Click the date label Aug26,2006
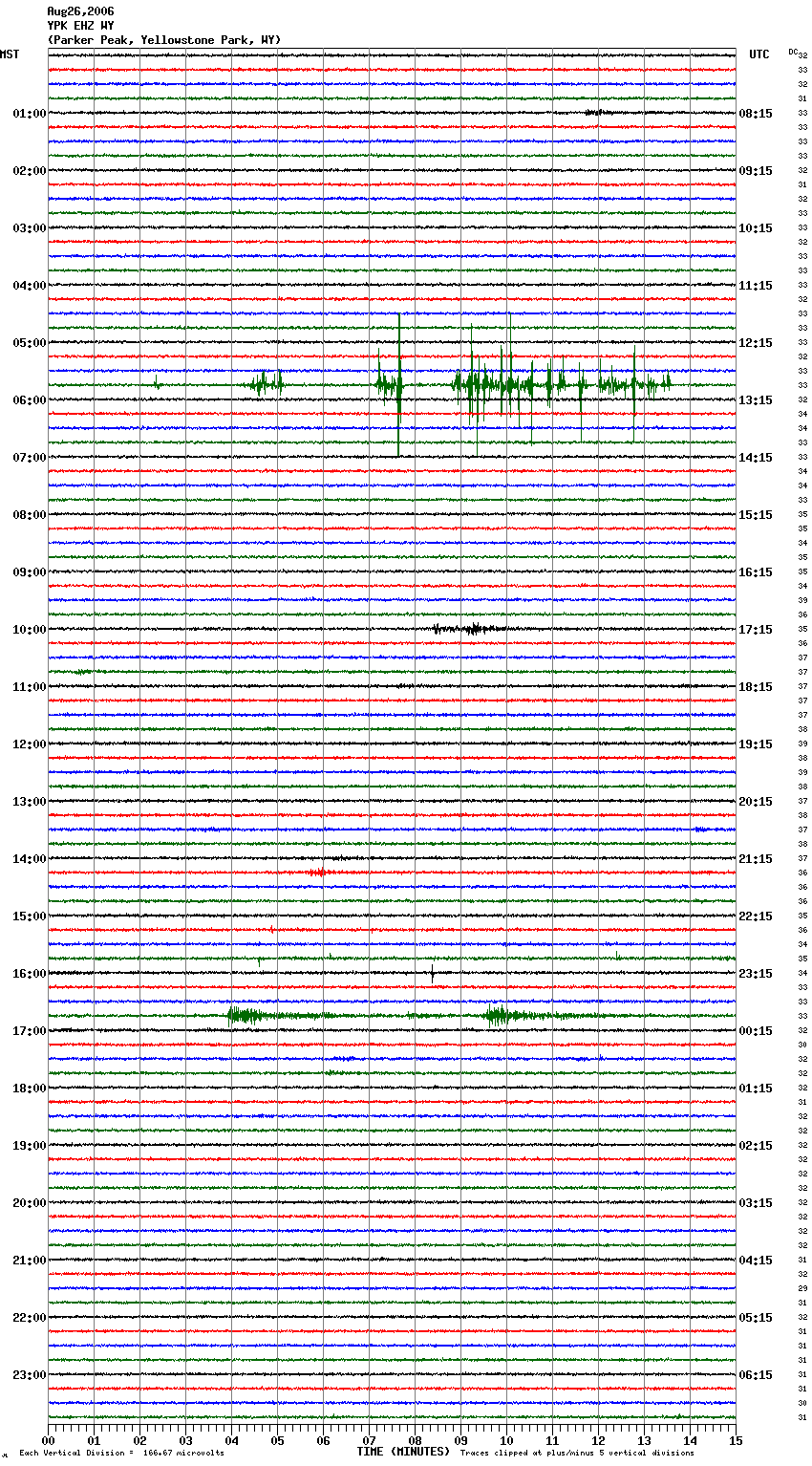812x1466 pixels. click(80, 11)
